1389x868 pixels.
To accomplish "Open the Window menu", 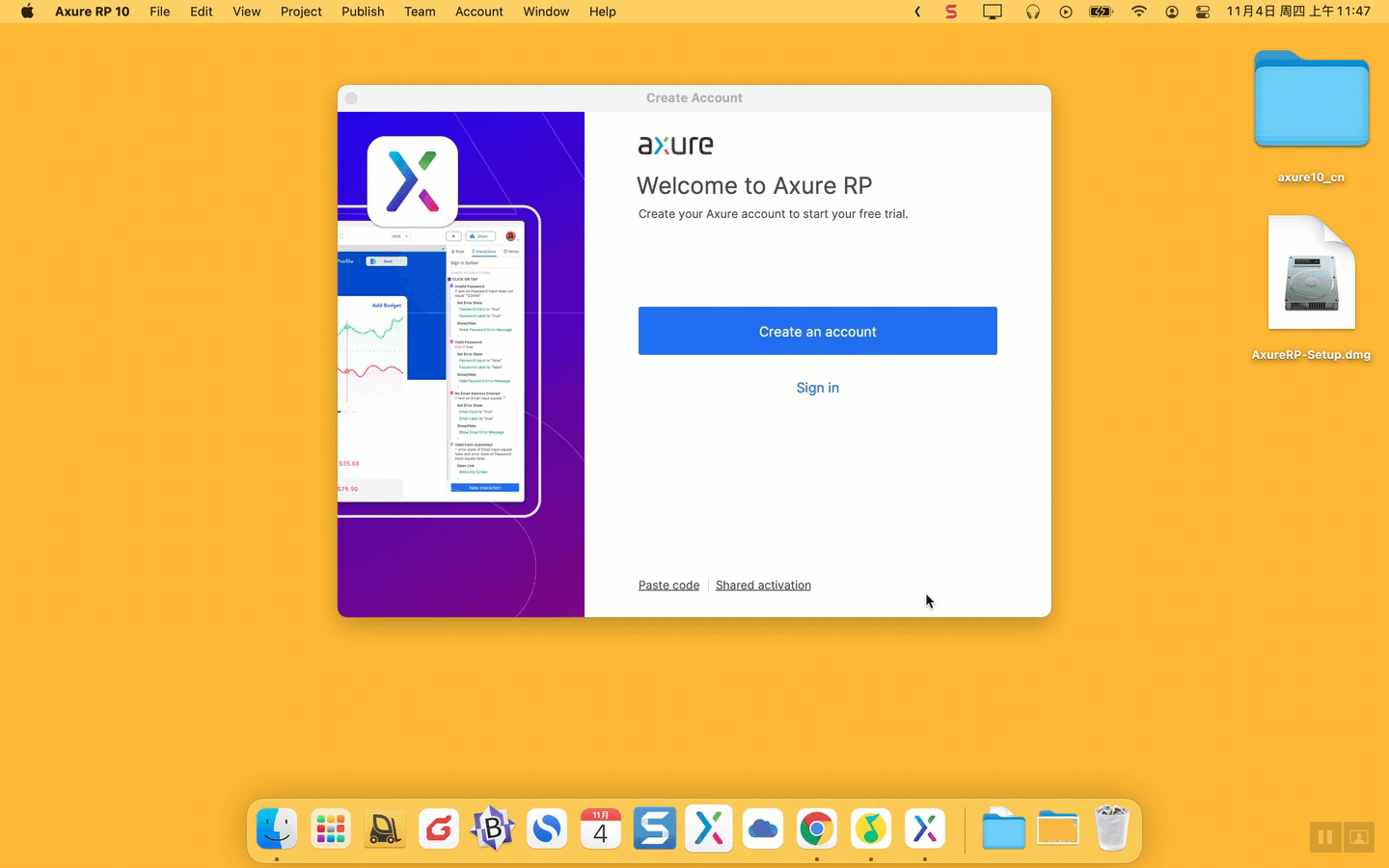I will [546, 12].
